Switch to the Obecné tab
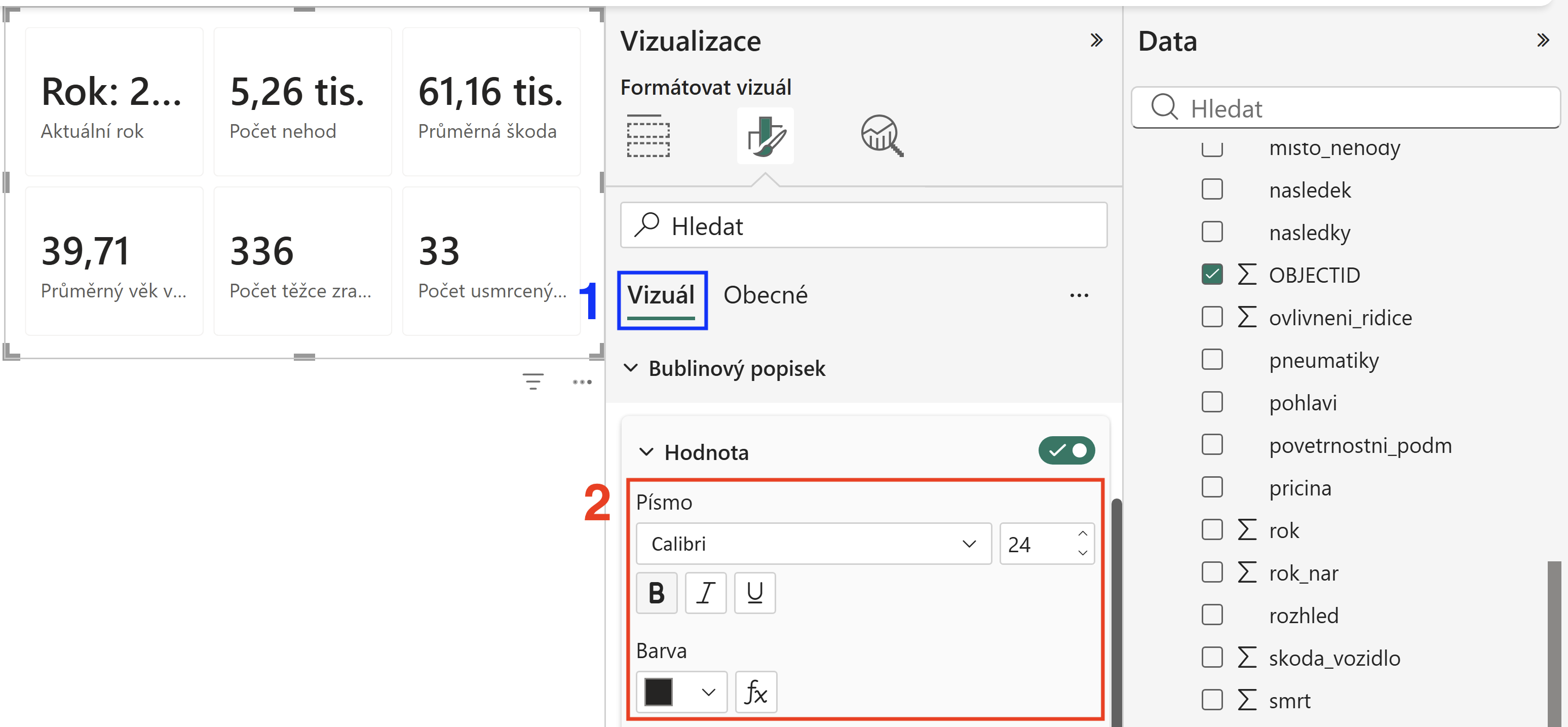 (x=765, y=295)
